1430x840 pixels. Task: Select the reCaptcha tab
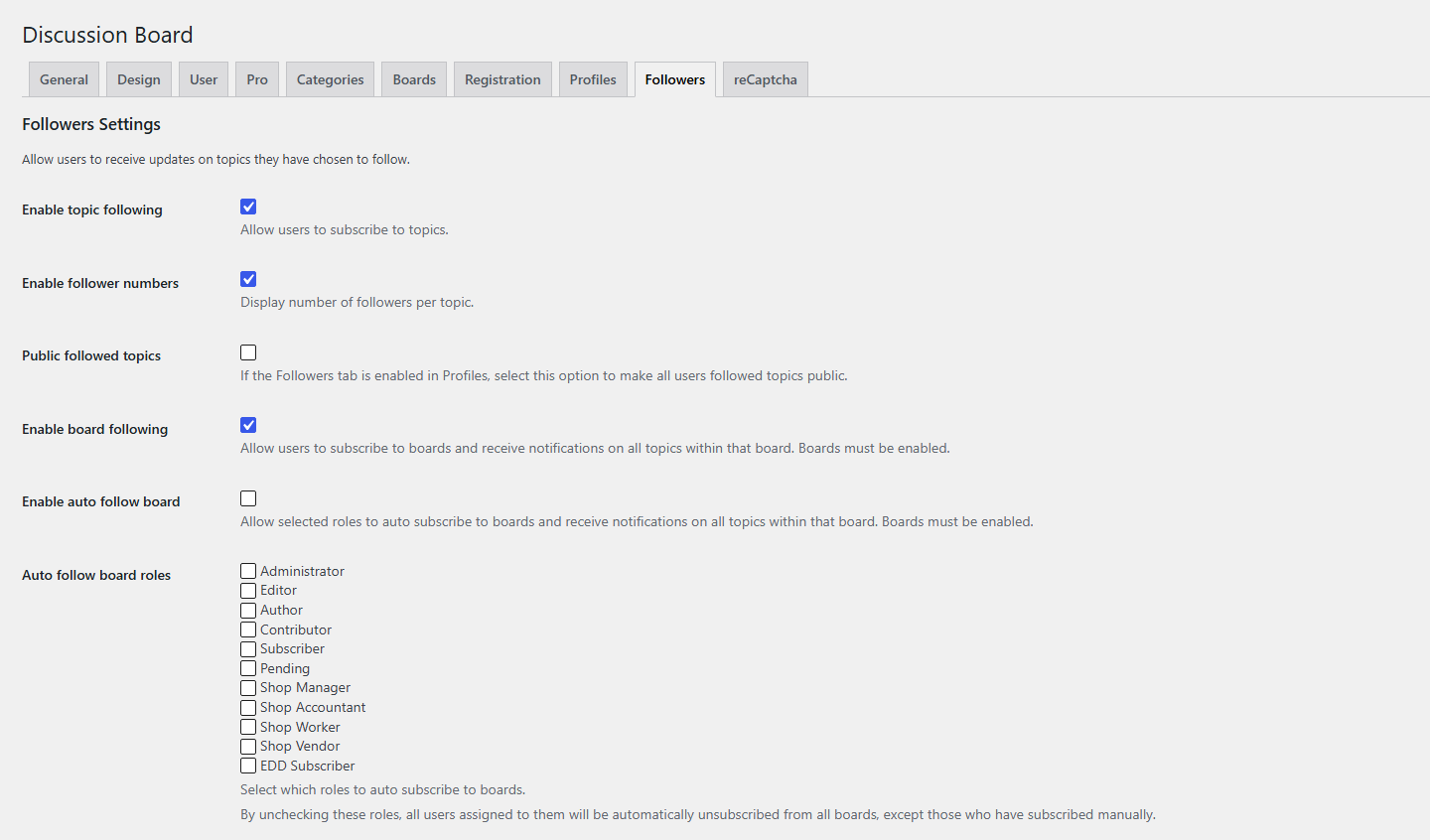766,79
